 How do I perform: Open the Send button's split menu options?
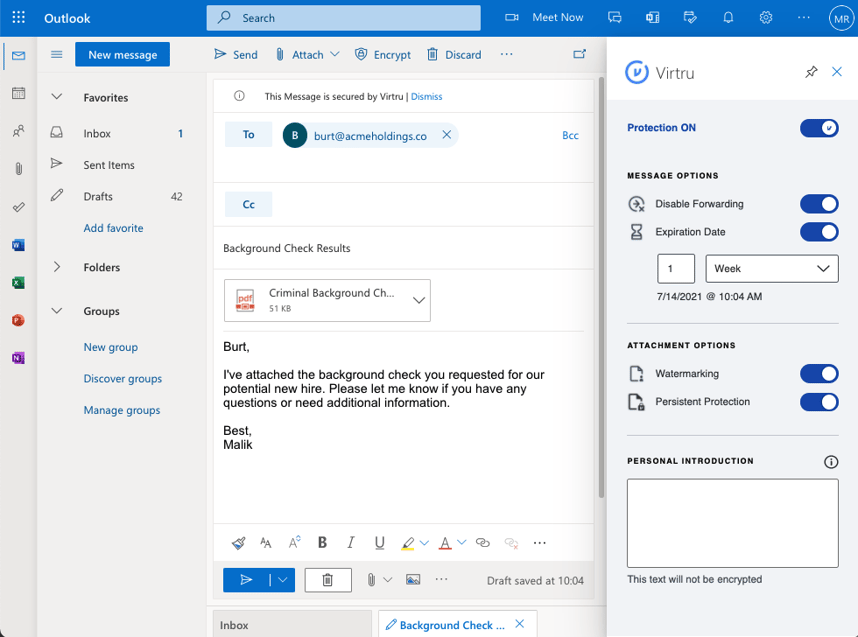click(x=281, y=580)
